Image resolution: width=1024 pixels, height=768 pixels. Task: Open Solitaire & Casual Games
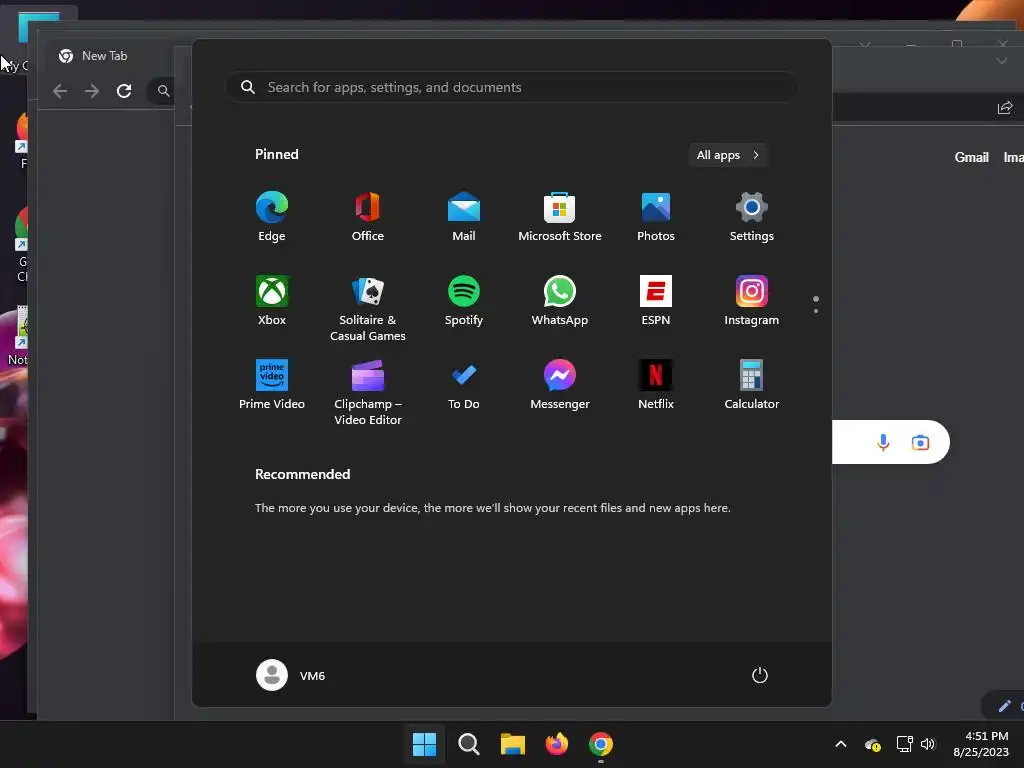368,309
